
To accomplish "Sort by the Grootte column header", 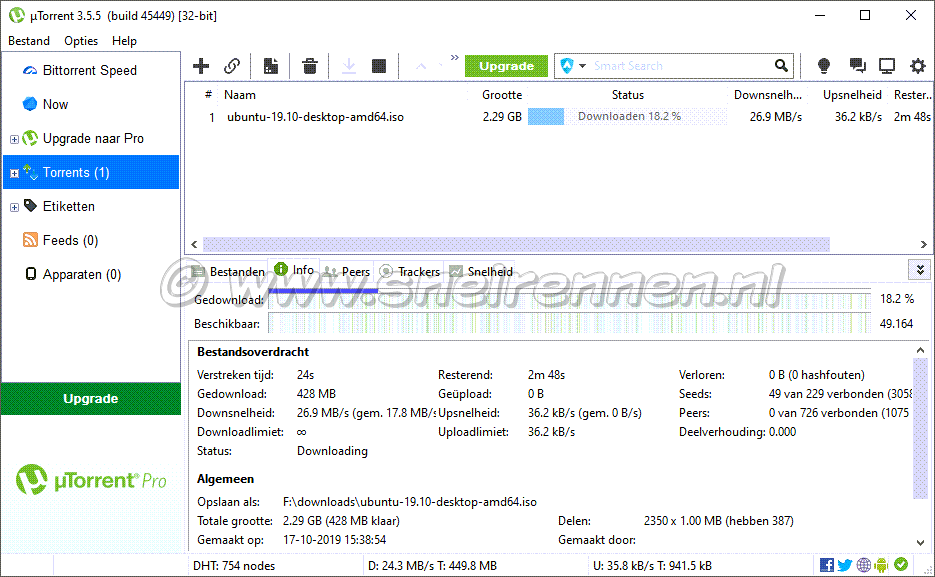I will (501, 95).
